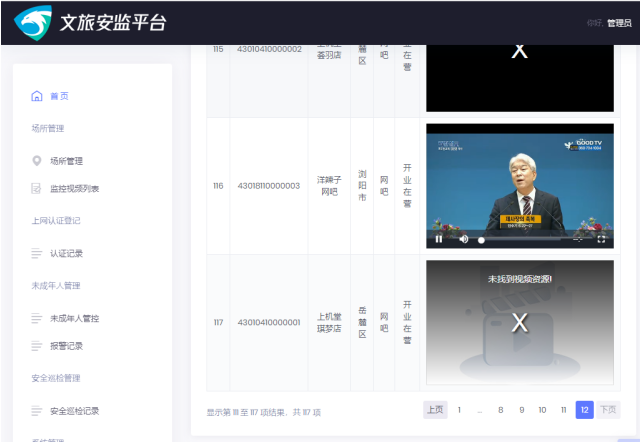The image size is (640, 445).
Task: Open 安全巡检记录 menu item
Action: click(75, 411)
